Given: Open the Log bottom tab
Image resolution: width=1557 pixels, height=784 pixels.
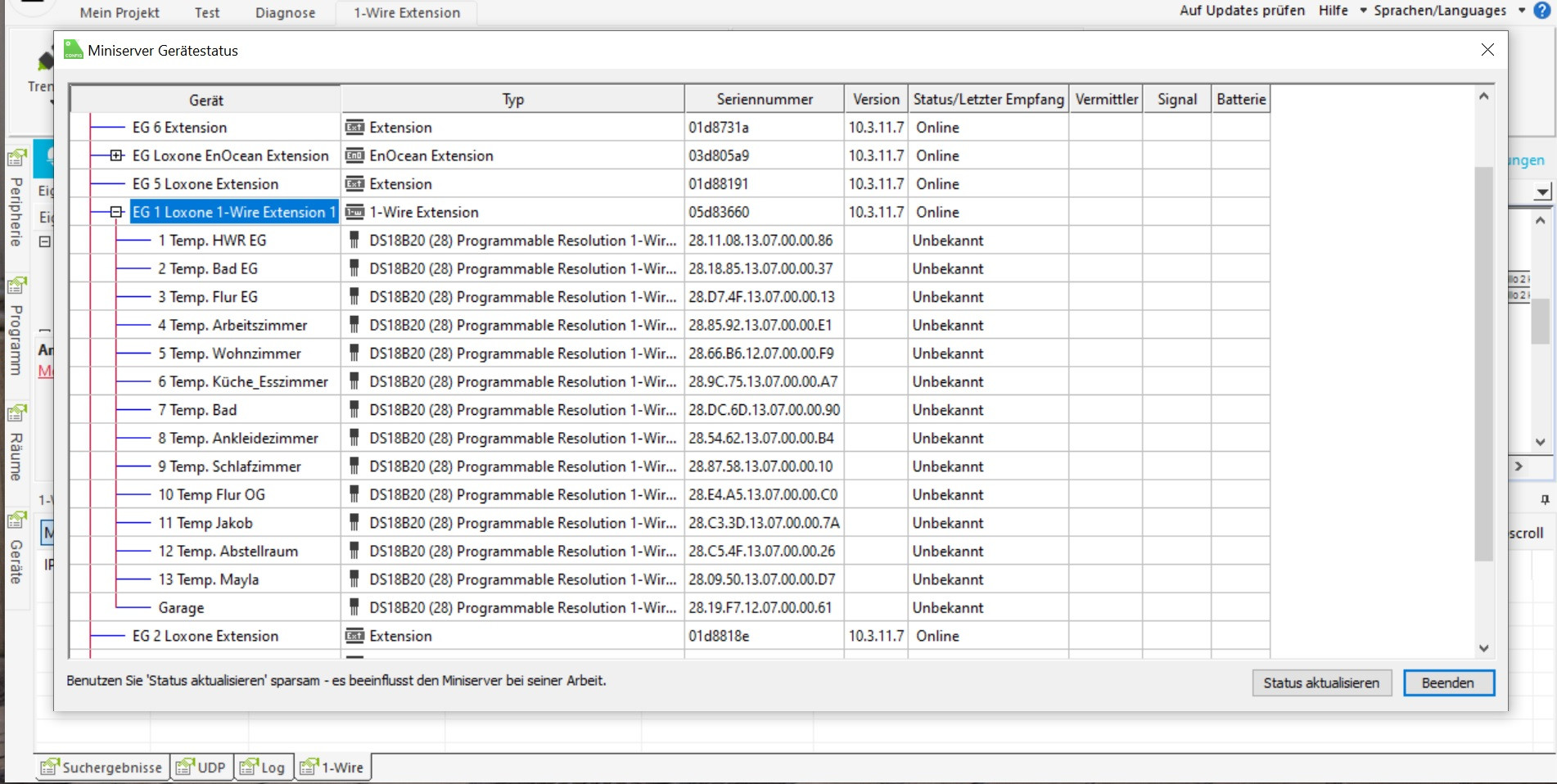Looking at the screenshot, I should (264, 767).
